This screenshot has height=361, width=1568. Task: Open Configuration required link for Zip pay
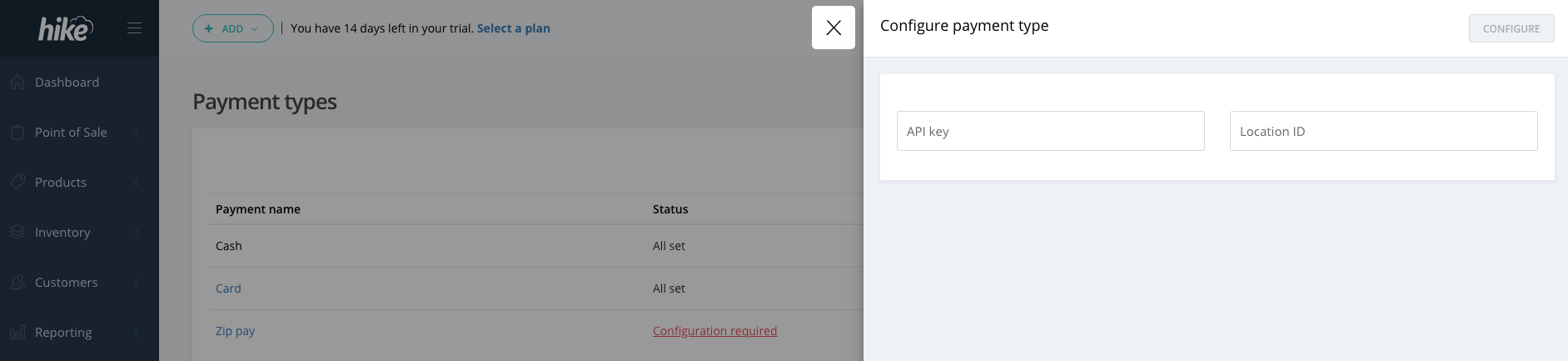click(714, 331)
